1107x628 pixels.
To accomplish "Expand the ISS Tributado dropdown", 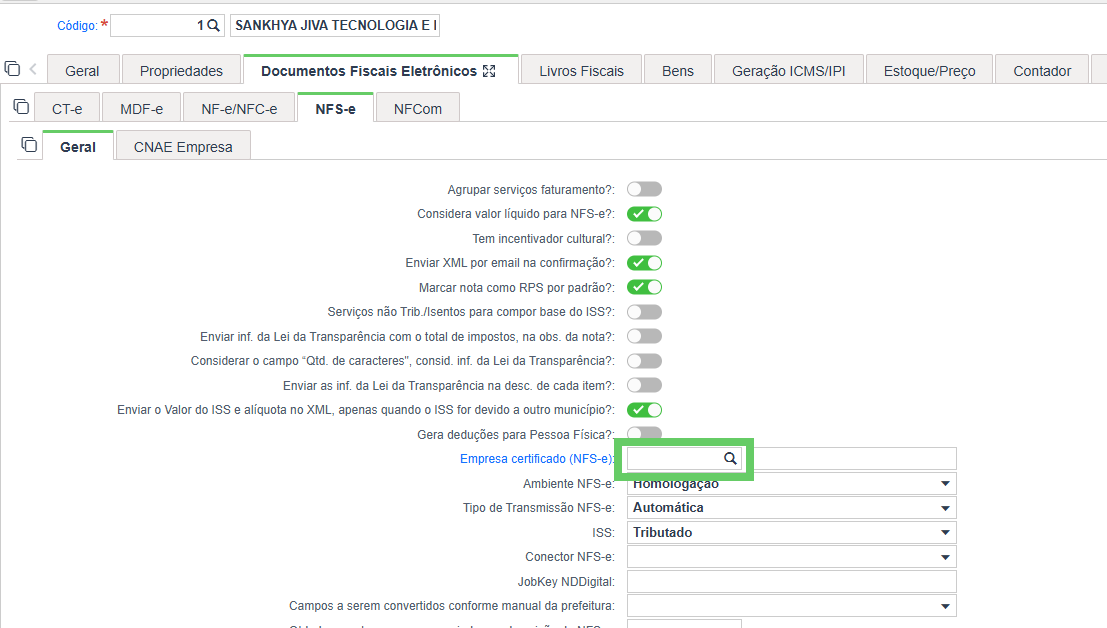I will [791, 533].
